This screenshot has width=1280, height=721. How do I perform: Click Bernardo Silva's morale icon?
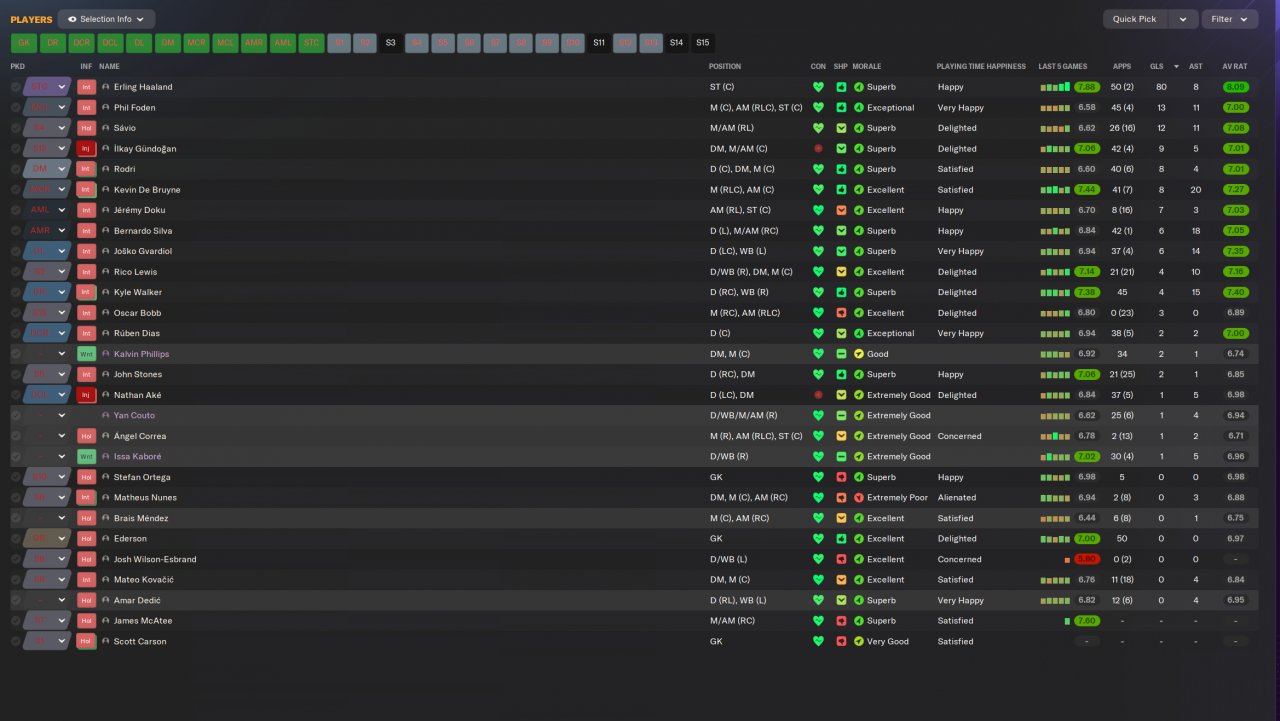859,231
